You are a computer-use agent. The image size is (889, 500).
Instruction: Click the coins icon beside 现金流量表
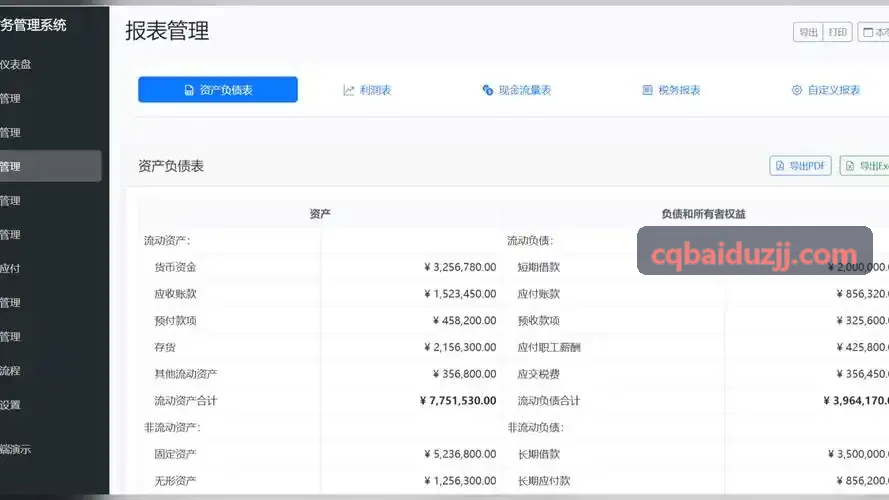pyautogui.click(x=488, y=90)
